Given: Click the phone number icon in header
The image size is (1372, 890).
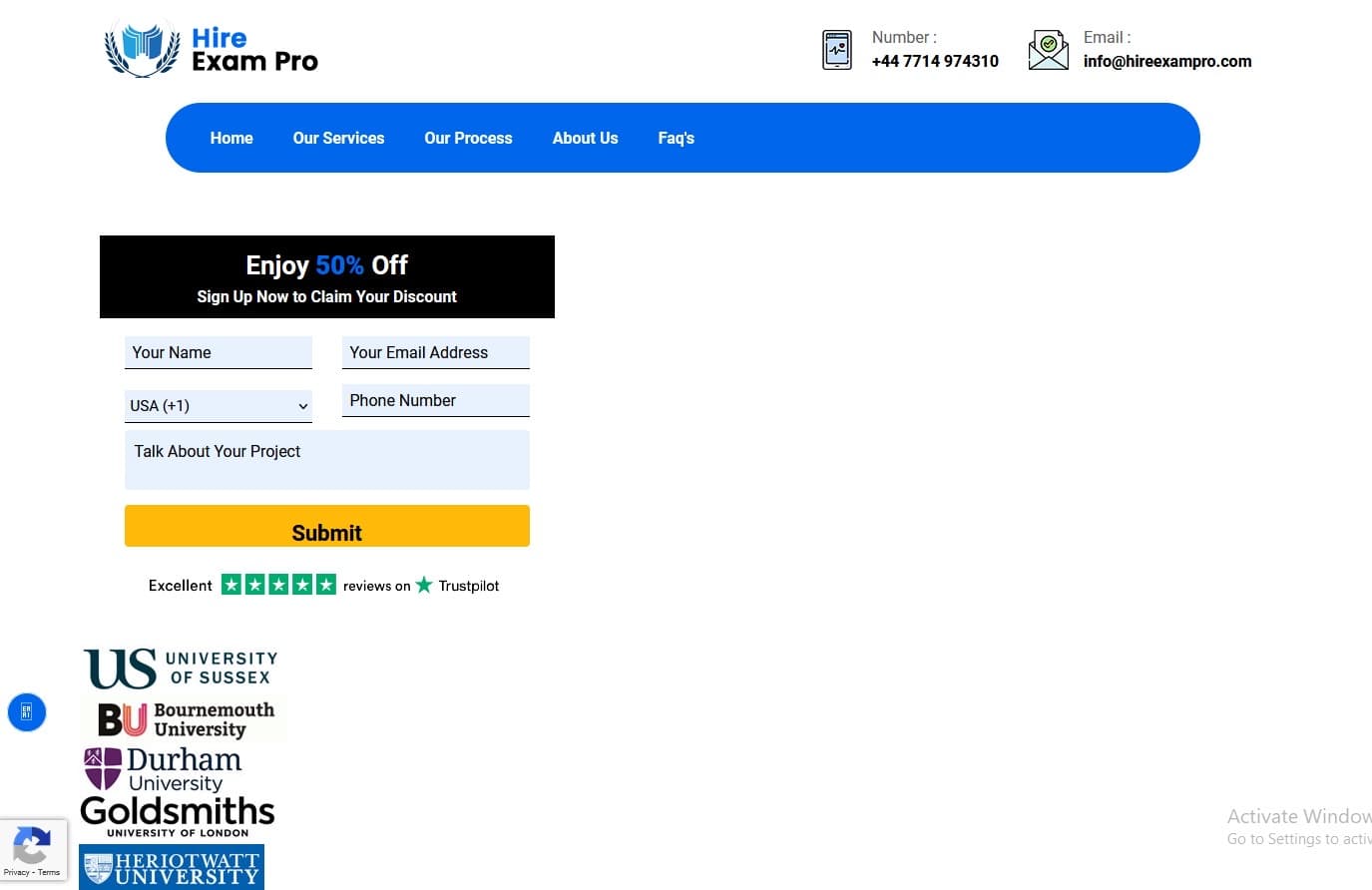Looking at the screenshot, I should pos(836,48).
